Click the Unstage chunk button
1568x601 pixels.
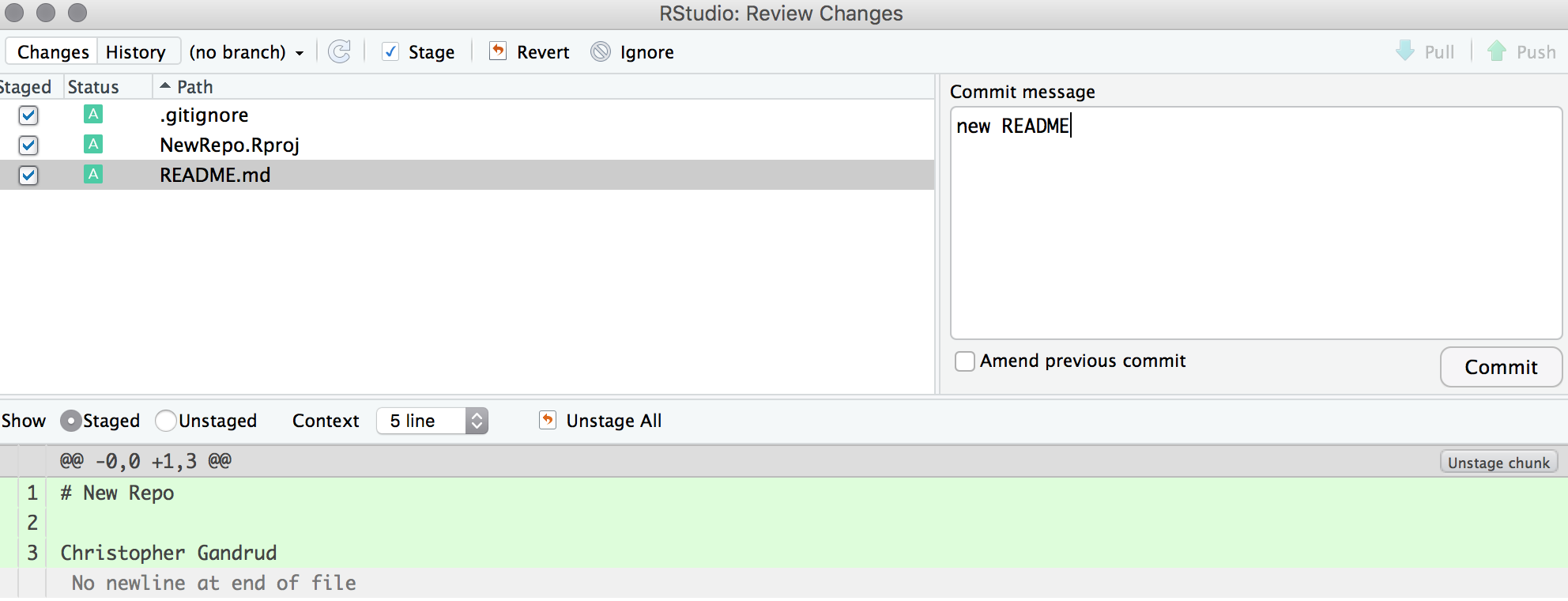tap(1498, 463)
